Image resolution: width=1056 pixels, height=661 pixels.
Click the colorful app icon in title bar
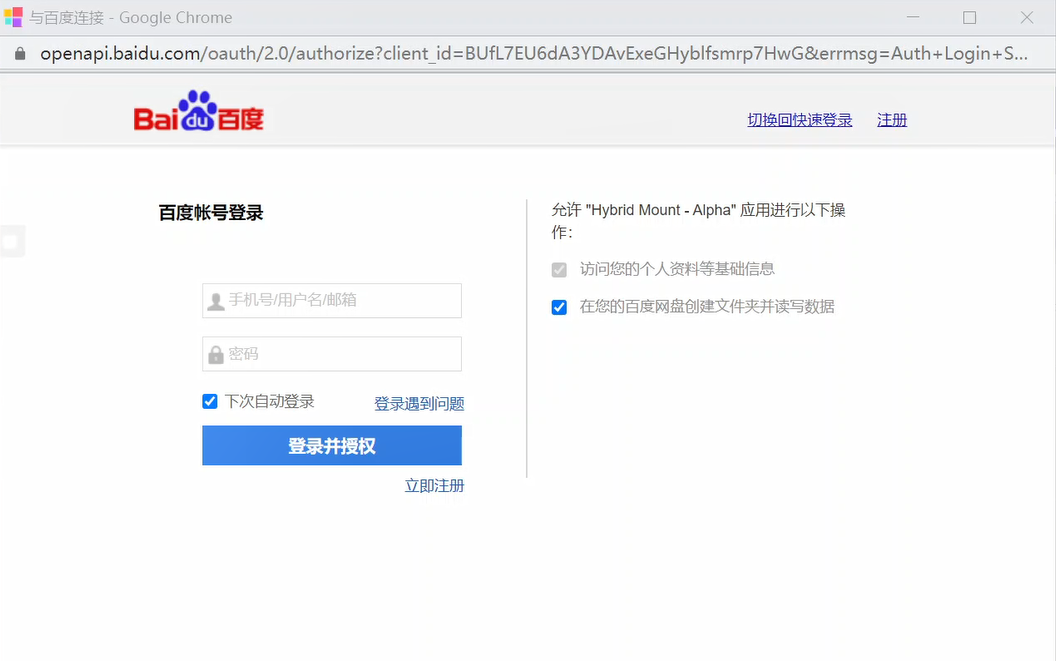pos(13,17)
